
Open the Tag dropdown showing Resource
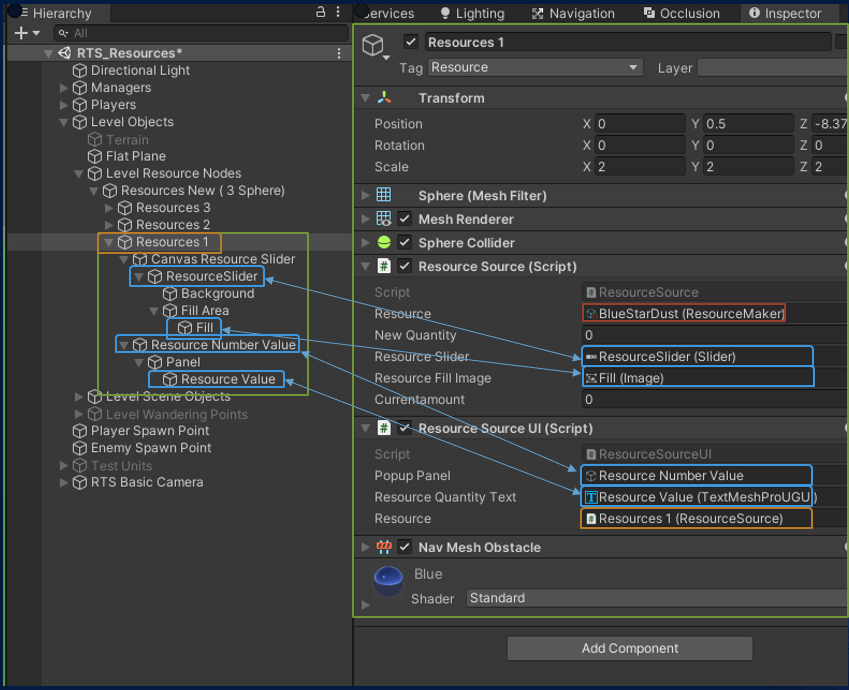(x=535, y=66)
